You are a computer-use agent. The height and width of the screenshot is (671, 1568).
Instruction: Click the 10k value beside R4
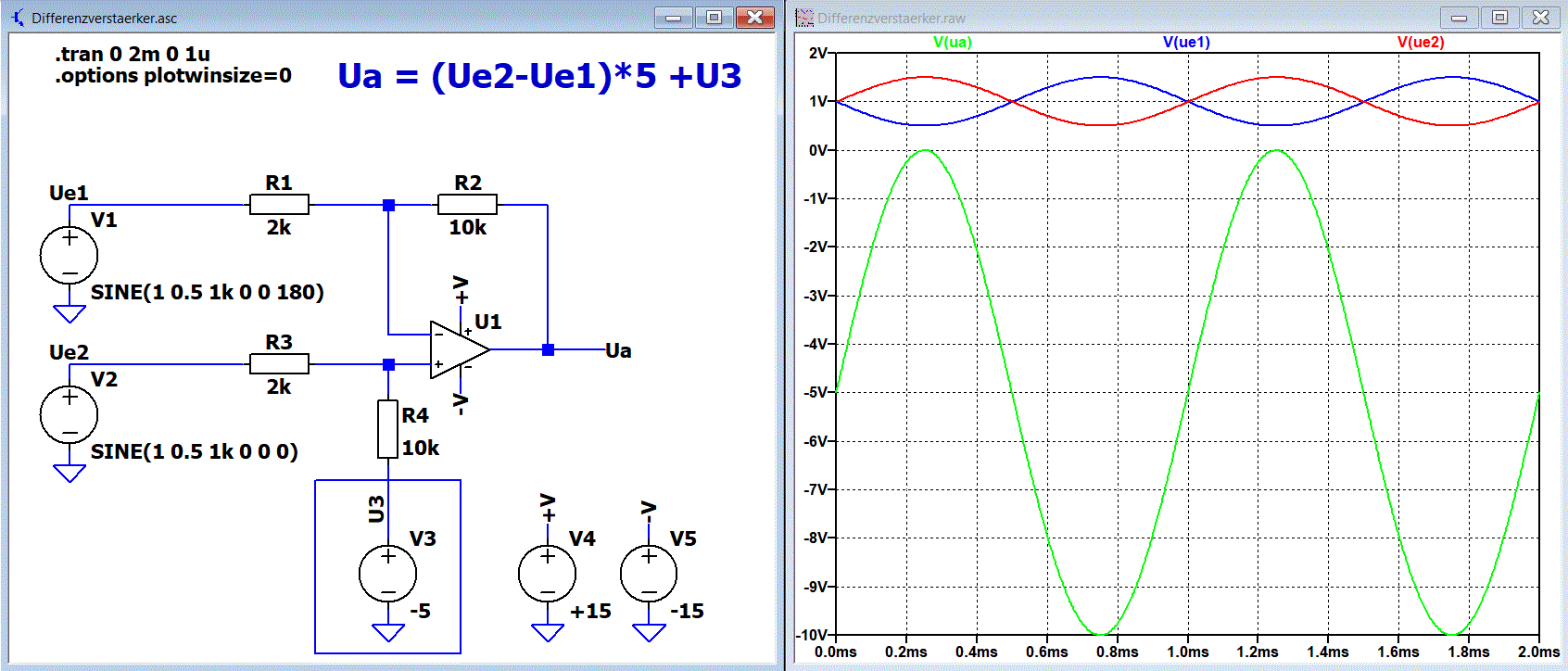(x=421, y=448)
